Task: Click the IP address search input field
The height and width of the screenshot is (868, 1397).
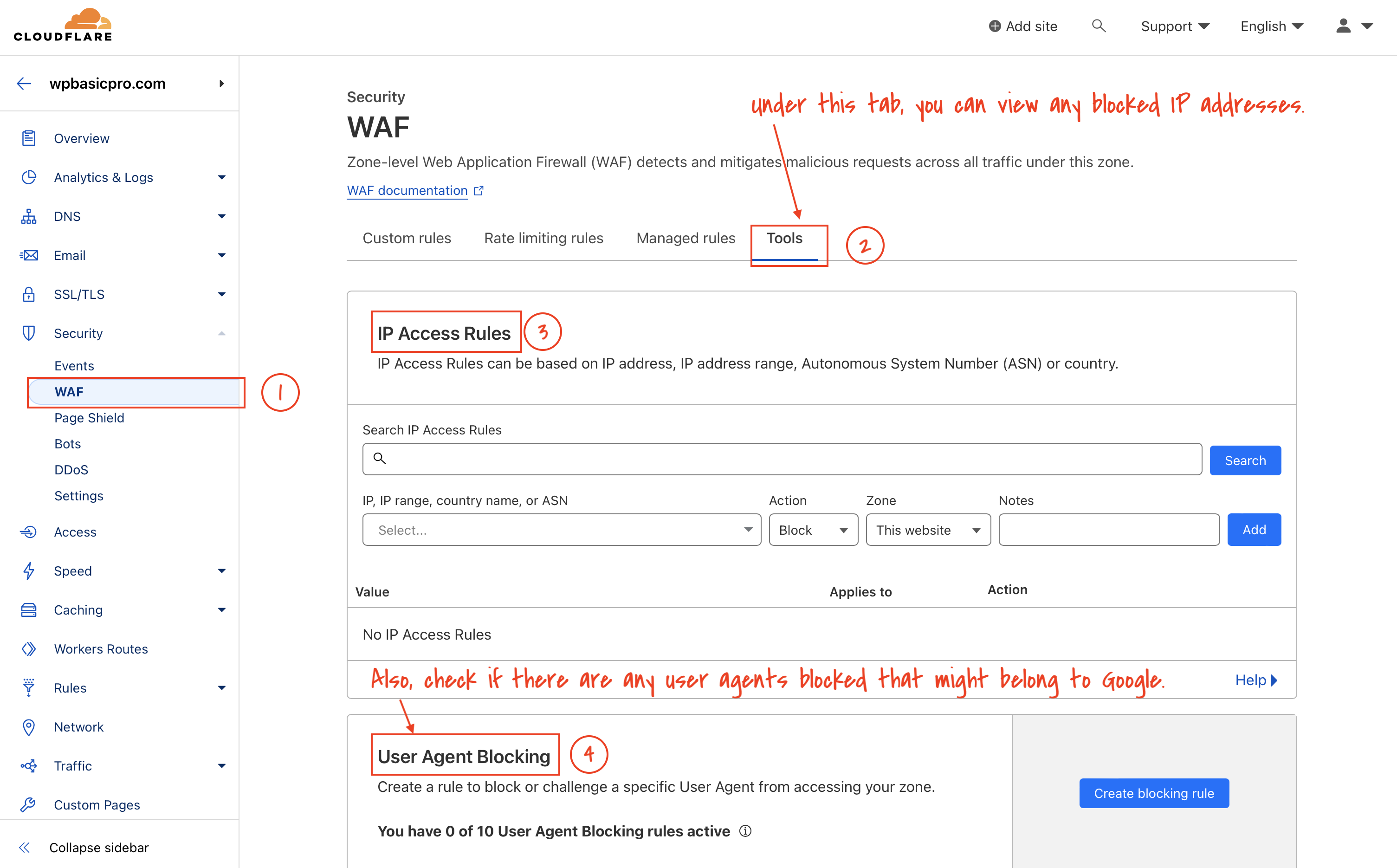Action: [x=783, y=458]
